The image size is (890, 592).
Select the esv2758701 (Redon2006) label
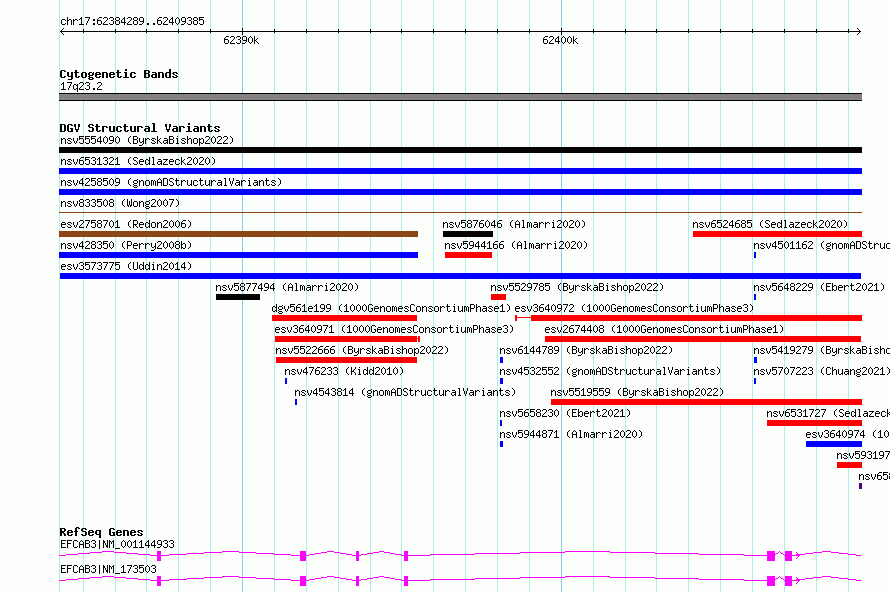126,224
